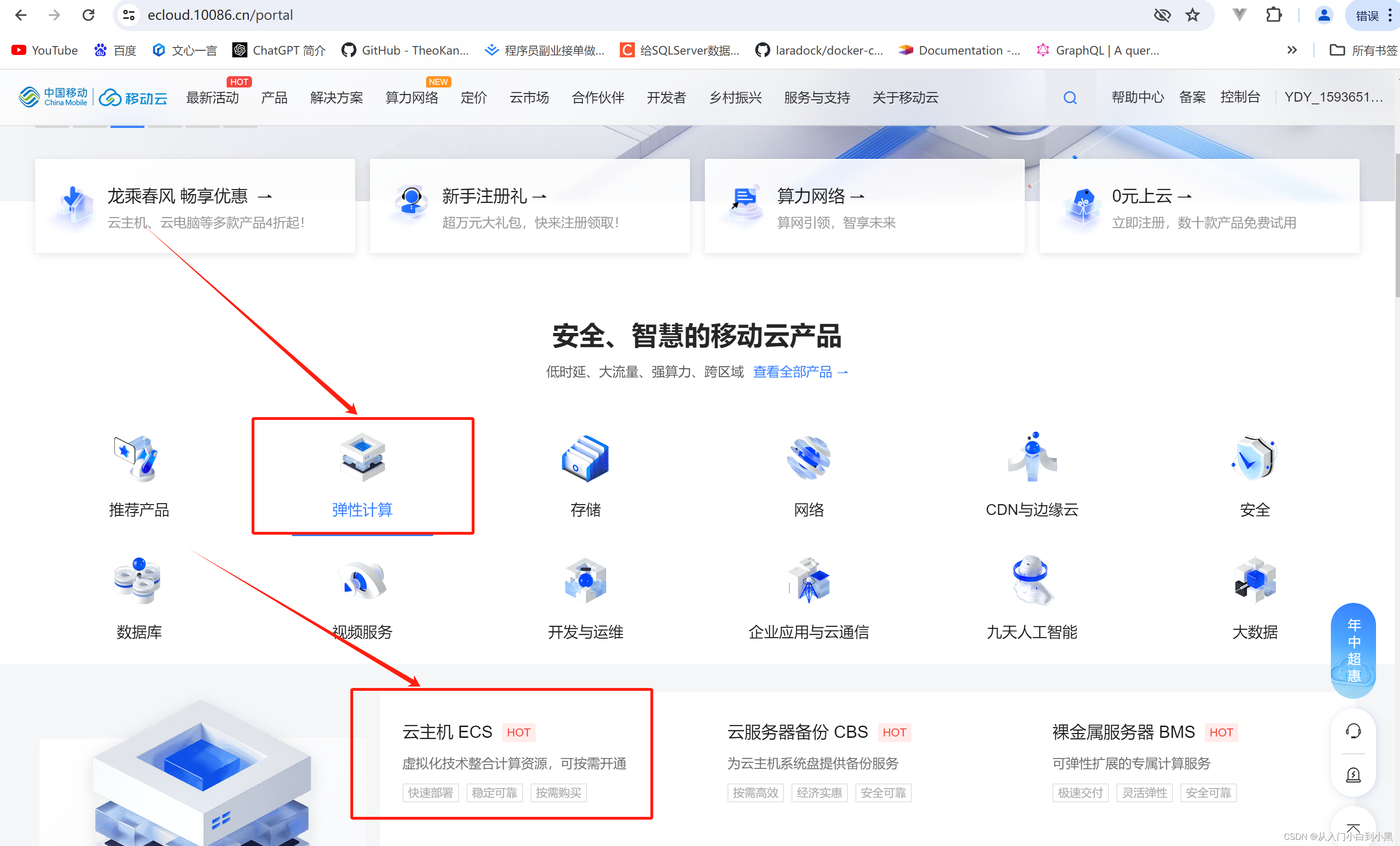The width and height of the screenshot is (1400, 846).
Task: Click the search magnifier icon in header
Action: pyautogui.click(x=1069, y=98)
